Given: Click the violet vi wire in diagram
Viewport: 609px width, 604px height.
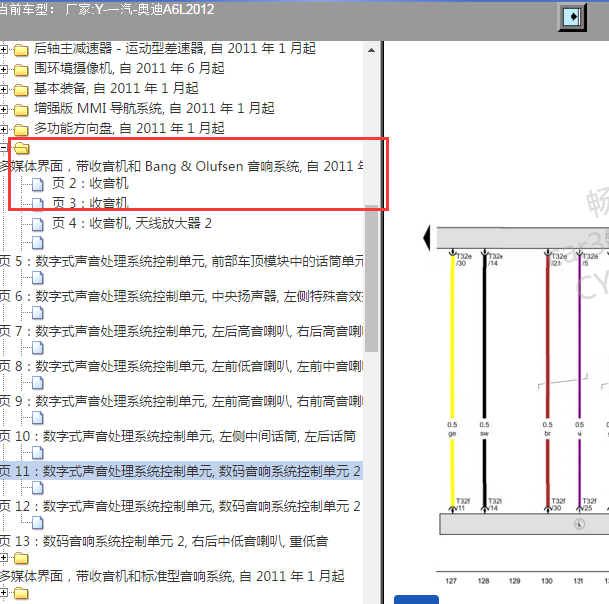Looking at the screenshot, I should coord(579,336).
